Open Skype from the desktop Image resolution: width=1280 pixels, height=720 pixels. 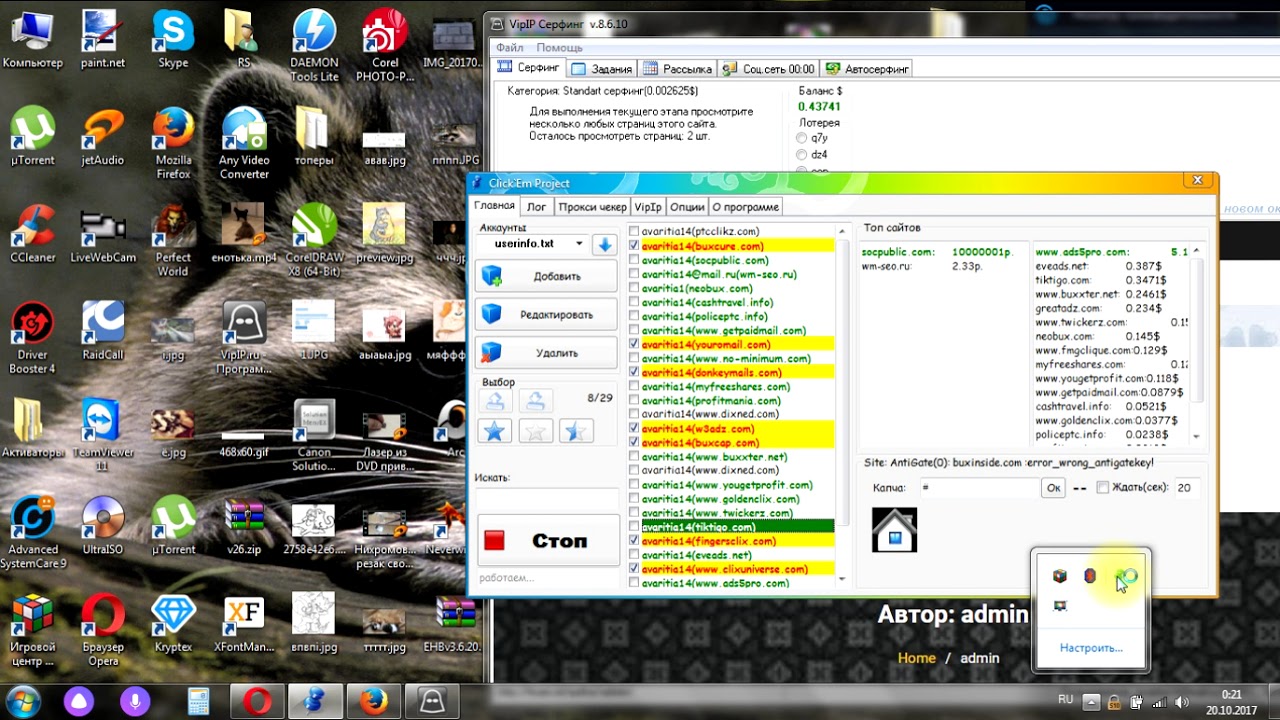tap(173, 39)
